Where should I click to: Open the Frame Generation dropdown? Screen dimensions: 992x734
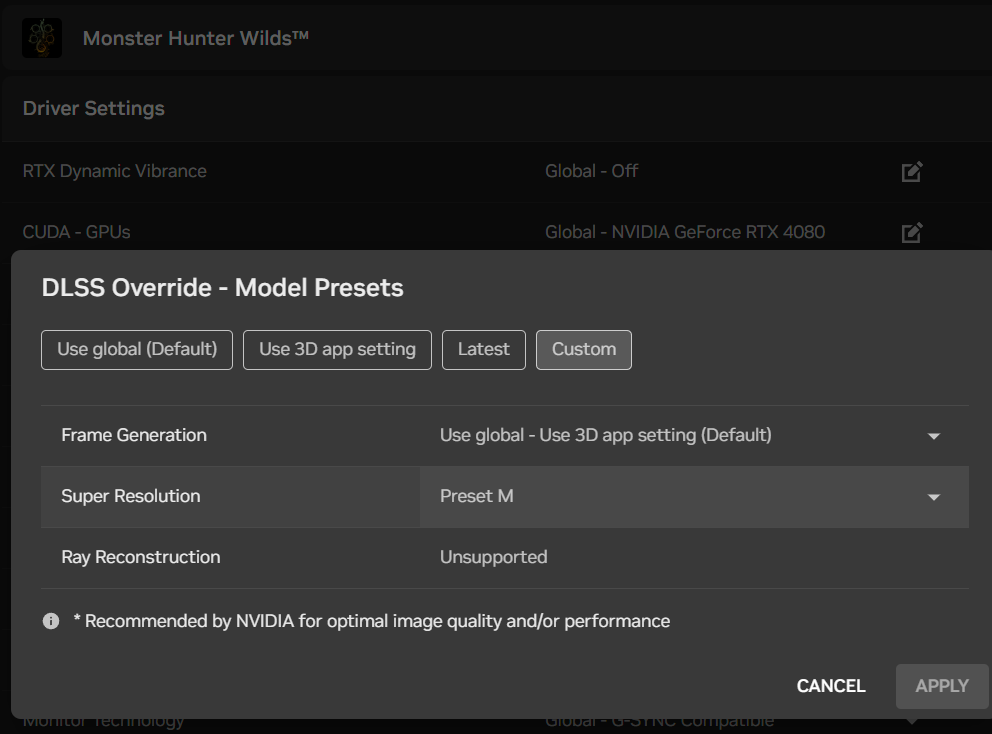coord(694,436)
